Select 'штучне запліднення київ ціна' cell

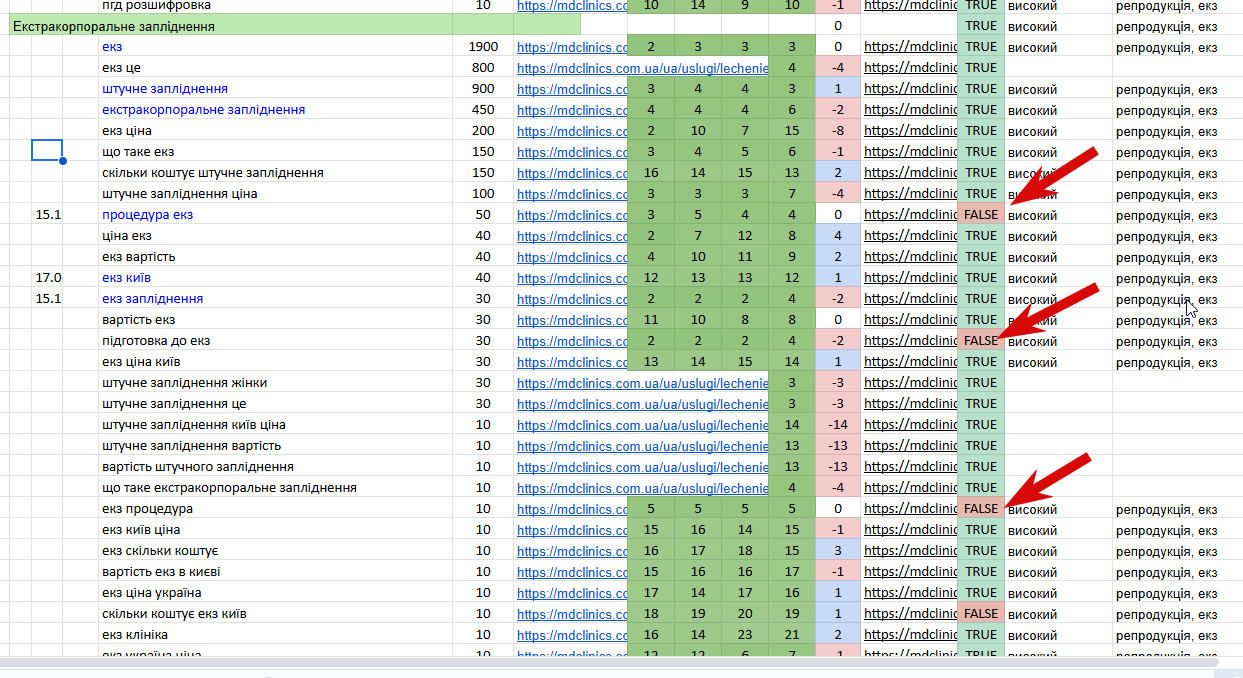pos(277,425)
